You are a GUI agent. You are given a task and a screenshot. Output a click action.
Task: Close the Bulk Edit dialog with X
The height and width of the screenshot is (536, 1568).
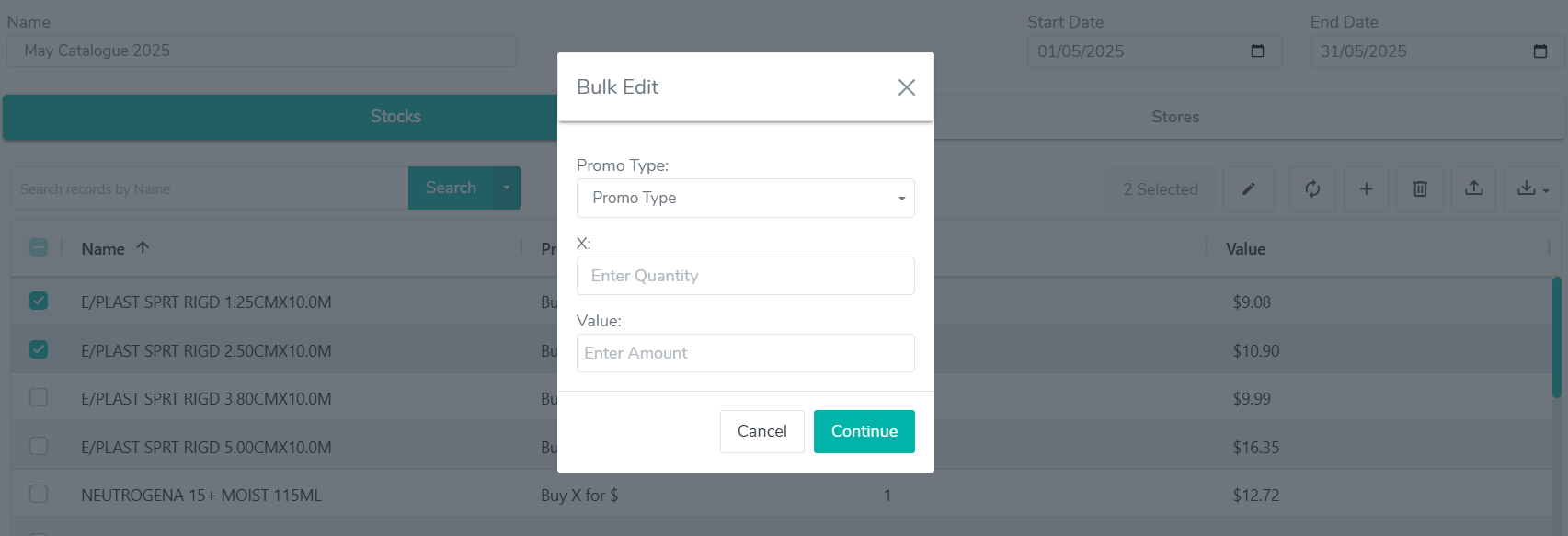(906, 87)
